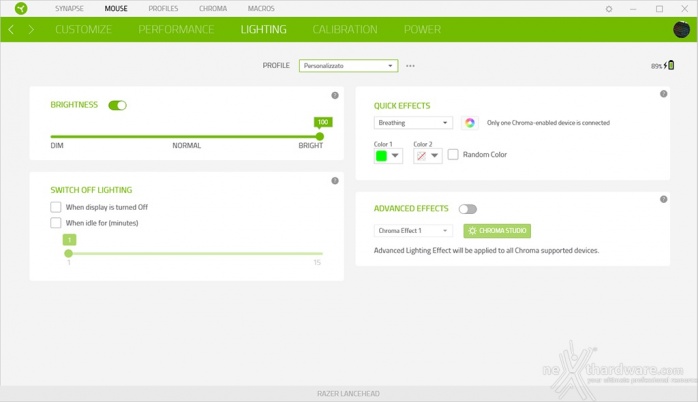The height and width of the screenshot is (402, 698).
Task: Open the settings gear icon
Action: point(609,9)
